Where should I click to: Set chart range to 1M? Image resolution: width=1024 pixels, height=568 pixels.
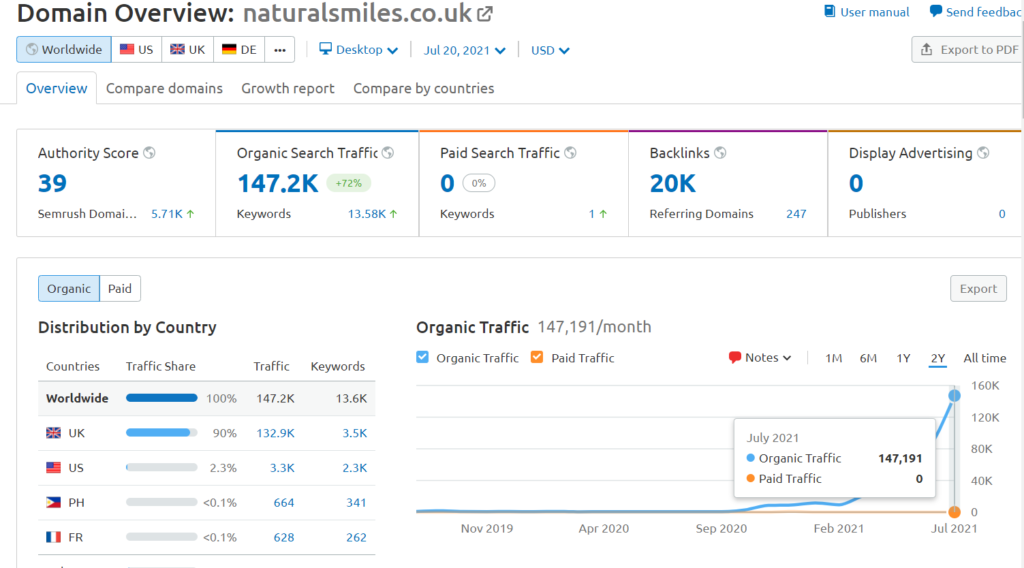point(833,358)
